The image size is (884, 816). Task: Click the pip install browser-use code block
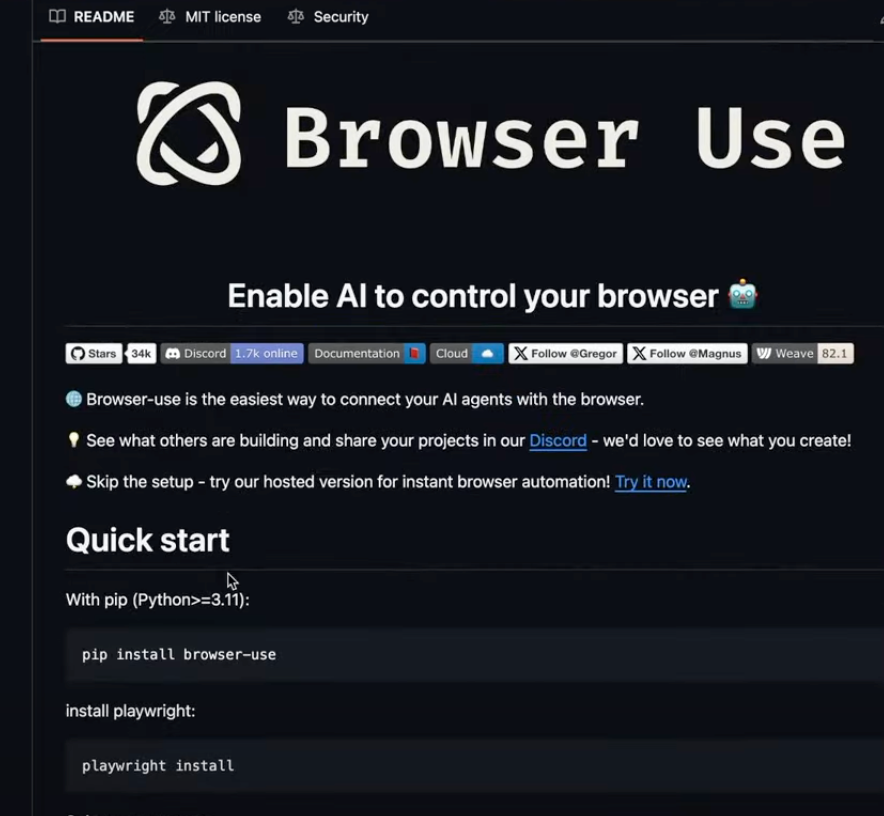[475, 655]
